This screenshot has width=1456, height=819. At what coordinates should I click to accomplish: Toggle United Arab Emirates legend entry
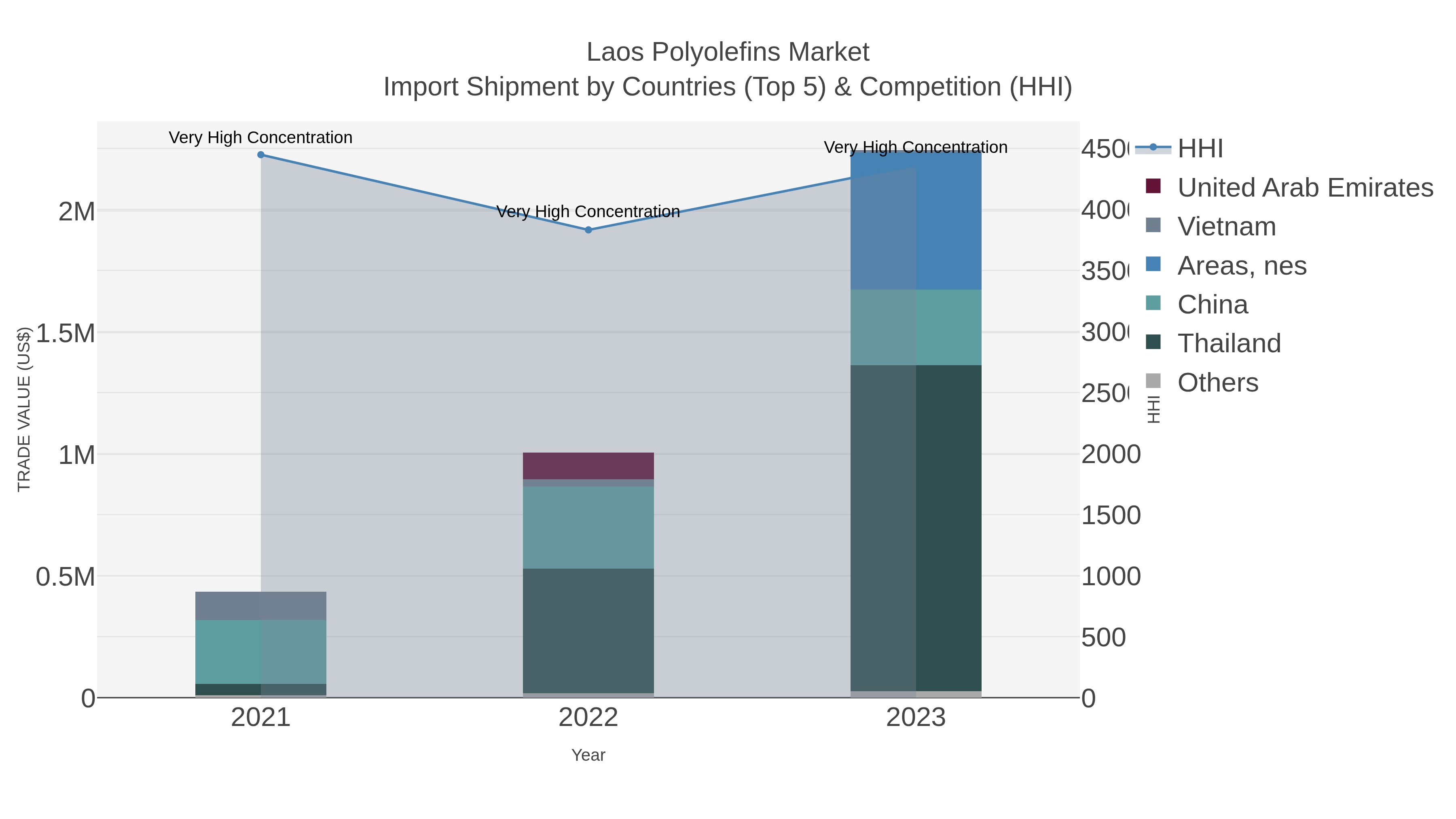pyautogui.click(x=1290, y=188)
